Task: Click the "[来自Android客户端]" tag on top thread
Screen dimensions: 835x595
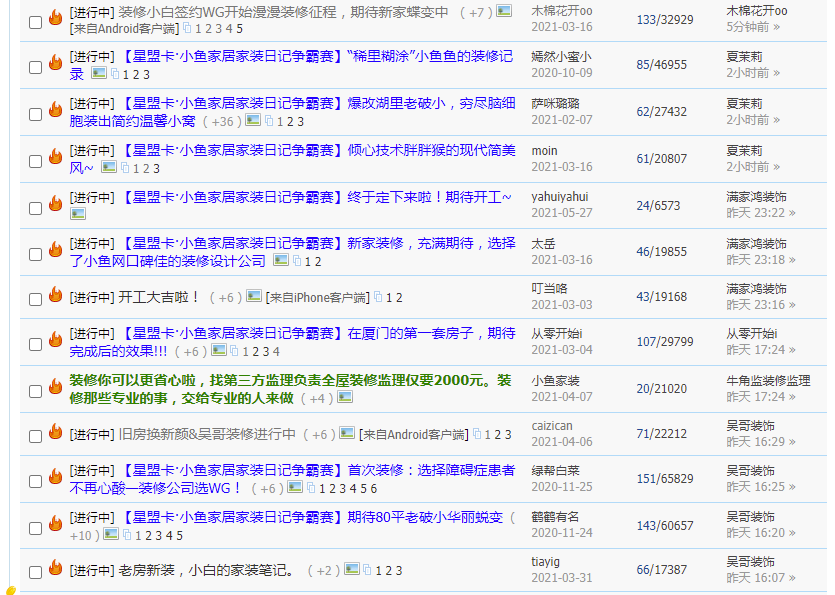Action: pos(123,31)
